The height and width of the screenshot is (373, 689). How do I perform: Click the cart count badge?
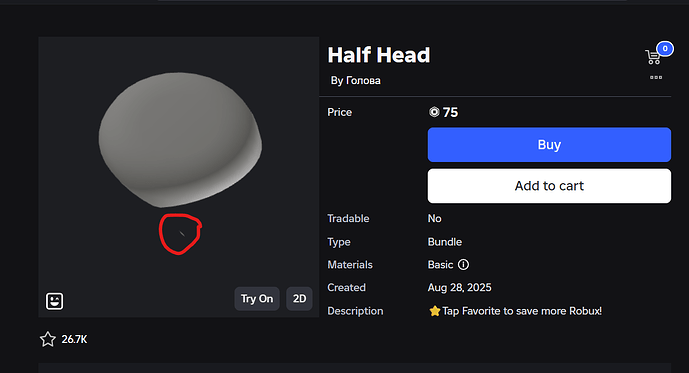pyautogui.click(x=665, y=49)
